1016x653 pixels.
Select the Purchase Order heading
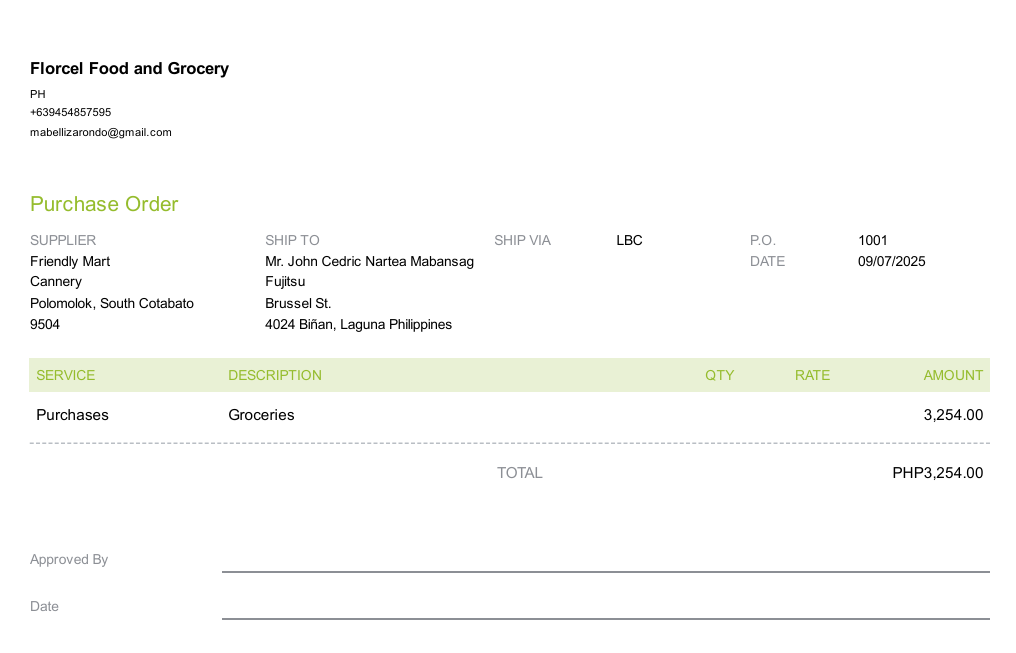[104, 204]
